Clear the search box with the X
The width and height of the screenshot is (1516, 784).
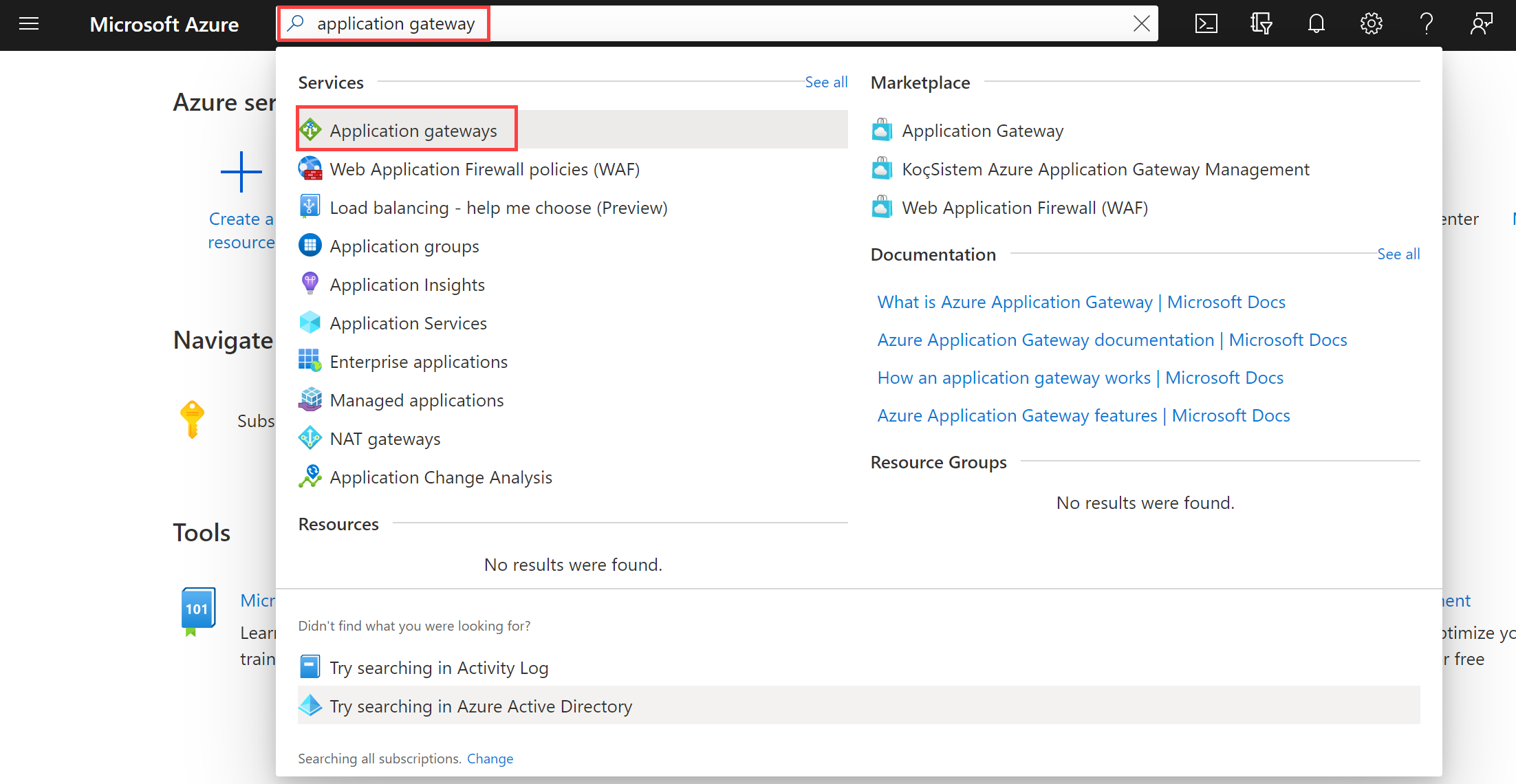[1142, 23]
